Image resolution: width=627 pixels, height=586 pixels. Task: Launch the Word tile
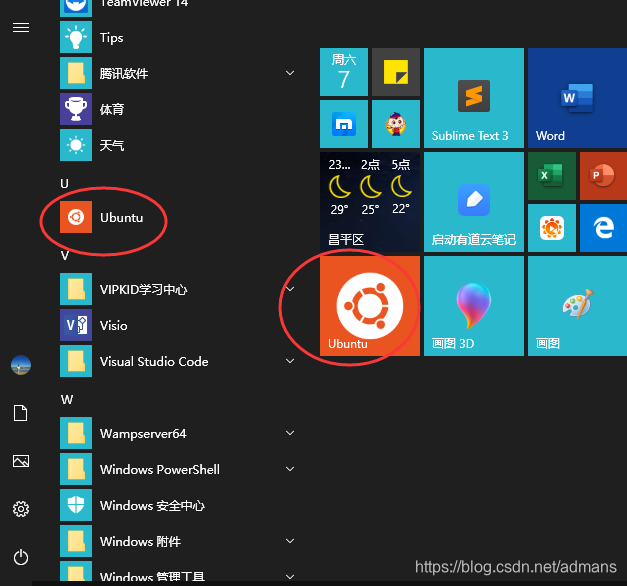(577, 98)
